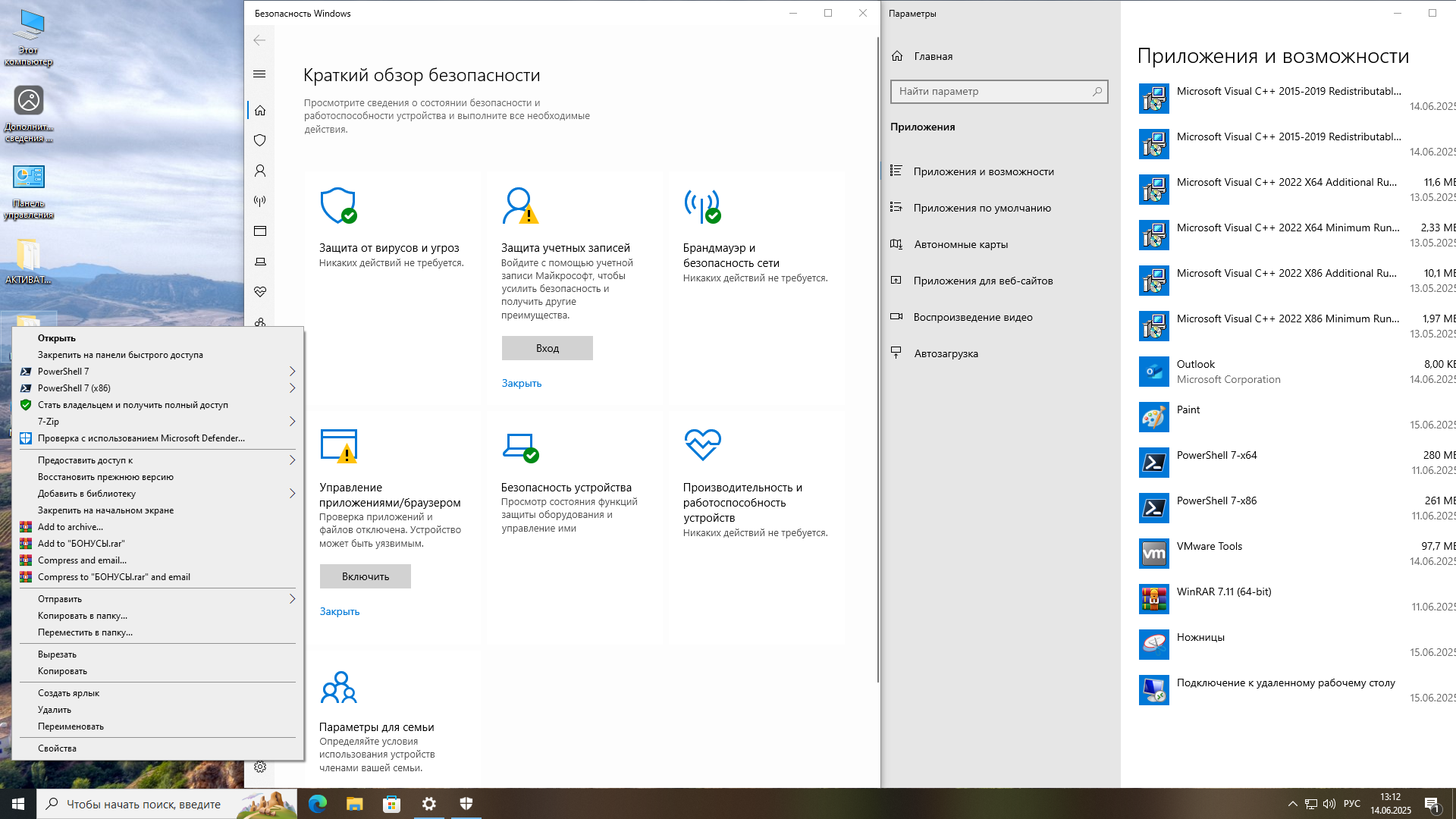Screen dimensions: 1456x819
Task: Click Закрыть link under Защита учетных записей
Action: (522, 383)
